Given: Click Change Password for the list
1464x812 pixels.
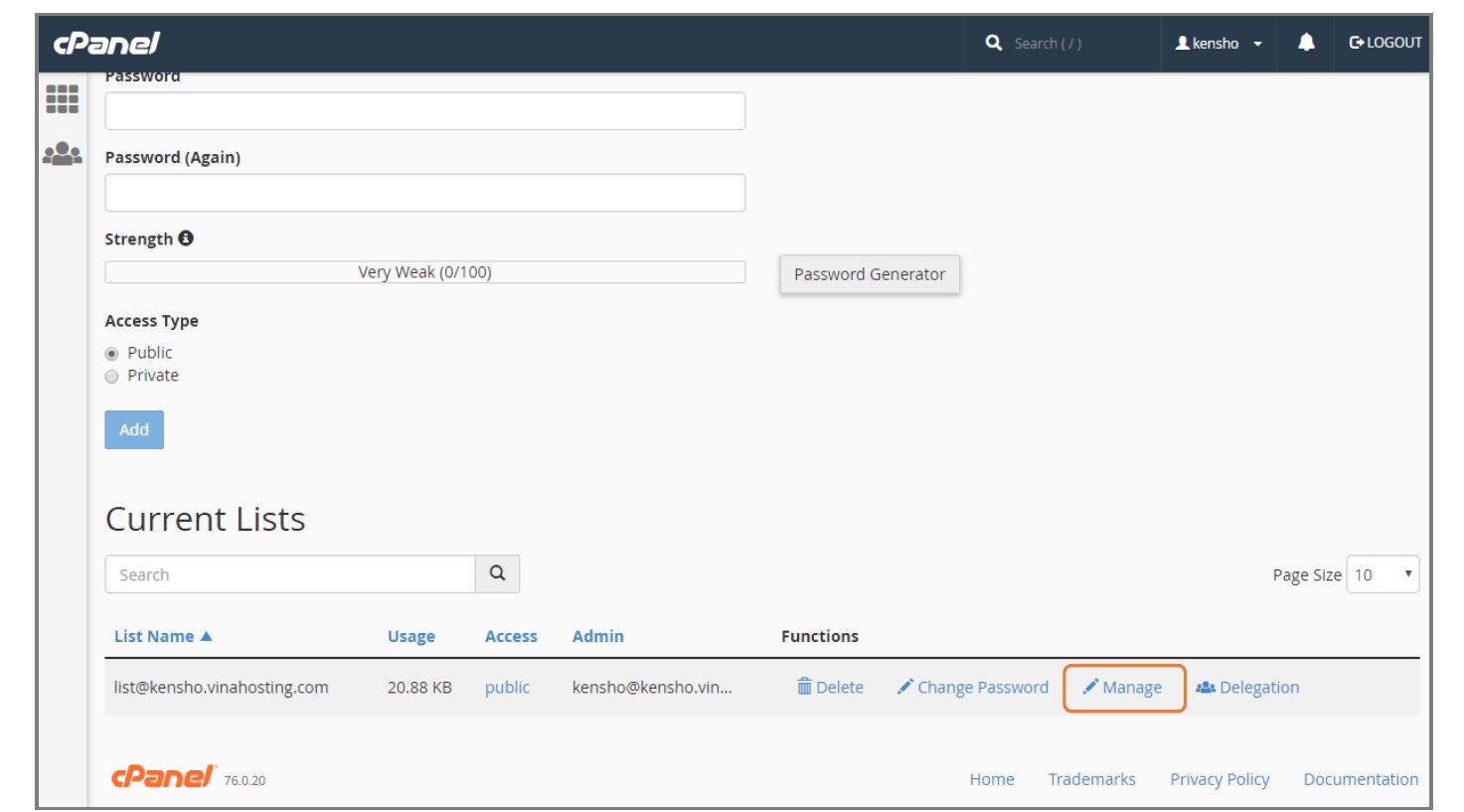Looking at the screenshot, I should click(972, 687).
